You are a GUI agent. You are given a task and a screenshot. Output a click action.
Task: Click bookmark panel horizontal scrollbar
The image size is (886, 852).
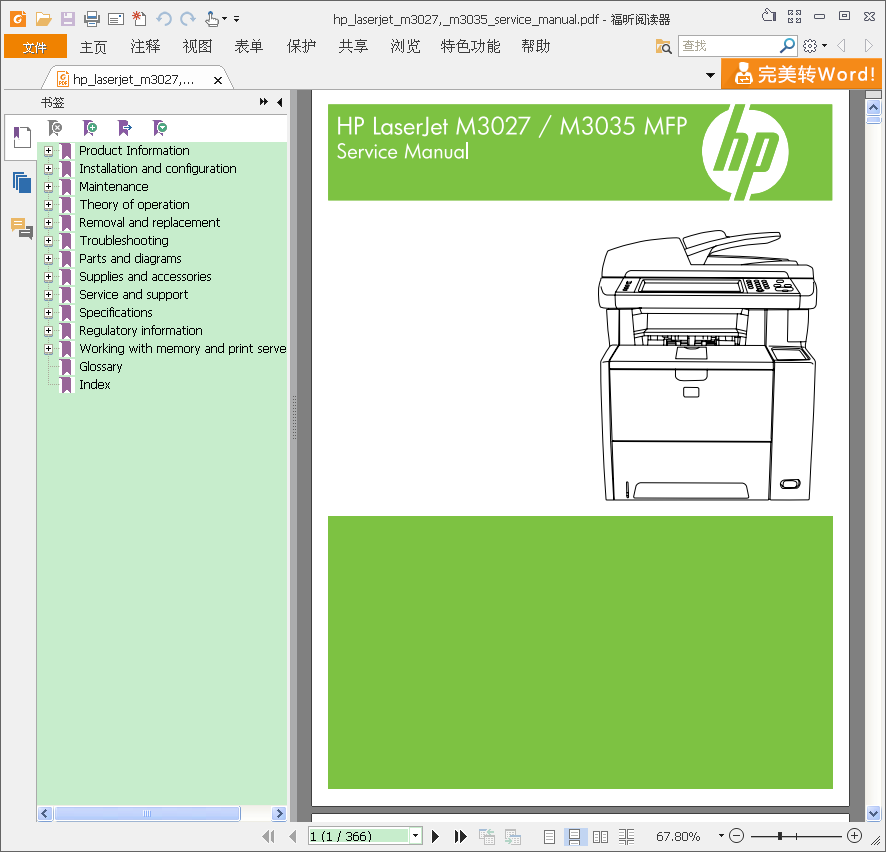tap(147, 814)
